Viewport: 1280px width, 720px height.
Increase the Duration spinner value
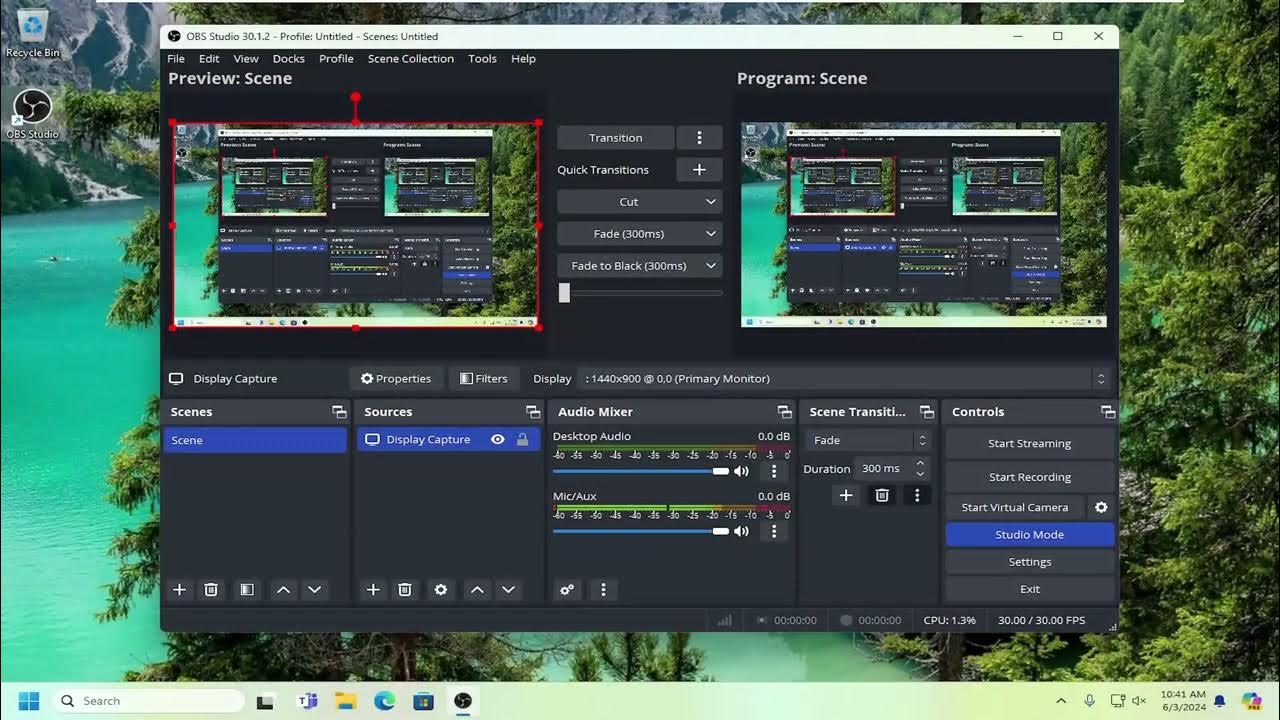pos(921,463)
